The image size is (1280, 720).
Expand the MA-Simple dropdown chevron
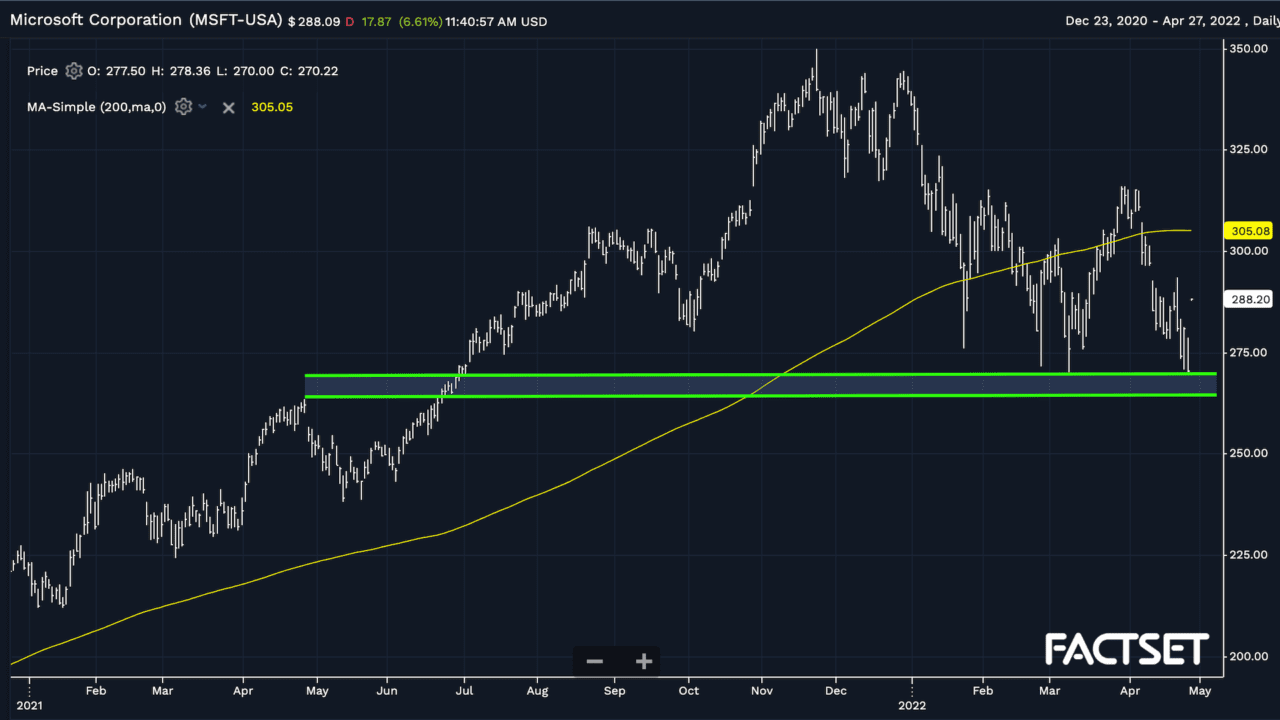203,107
